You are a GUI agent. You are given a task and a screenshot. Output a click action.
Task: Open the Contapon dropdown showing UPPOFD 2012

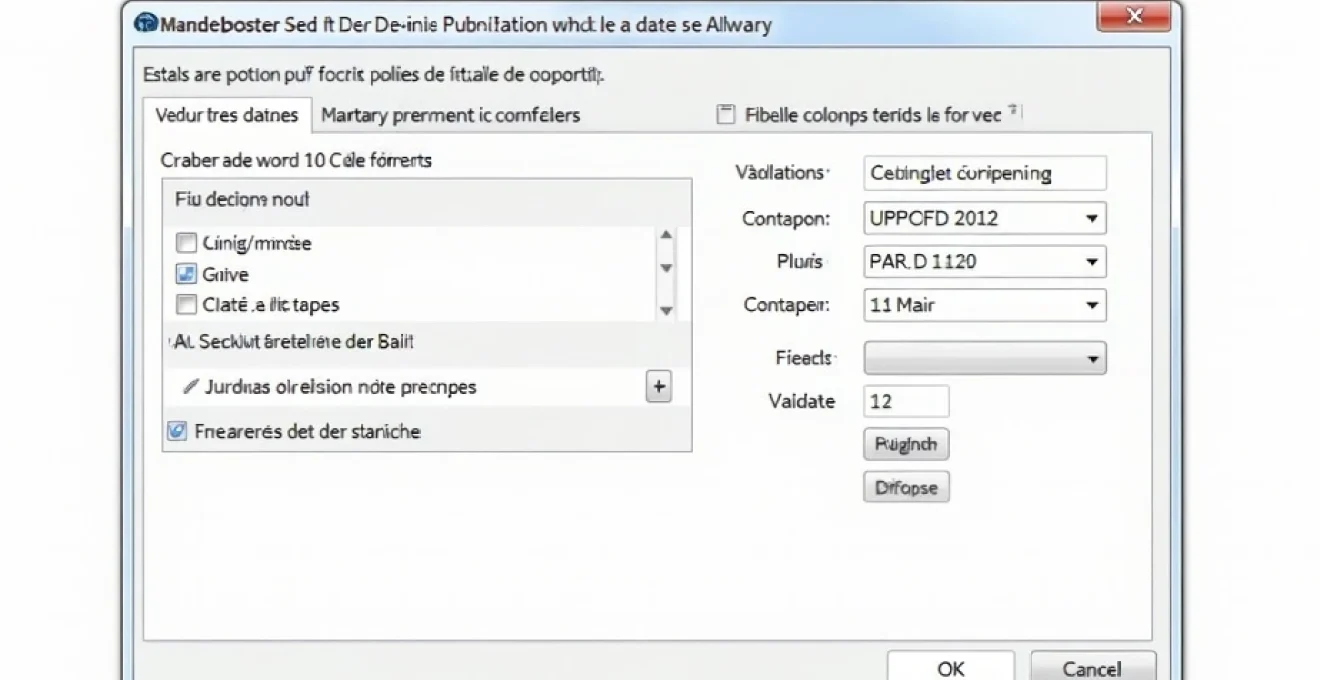(984, 218)
